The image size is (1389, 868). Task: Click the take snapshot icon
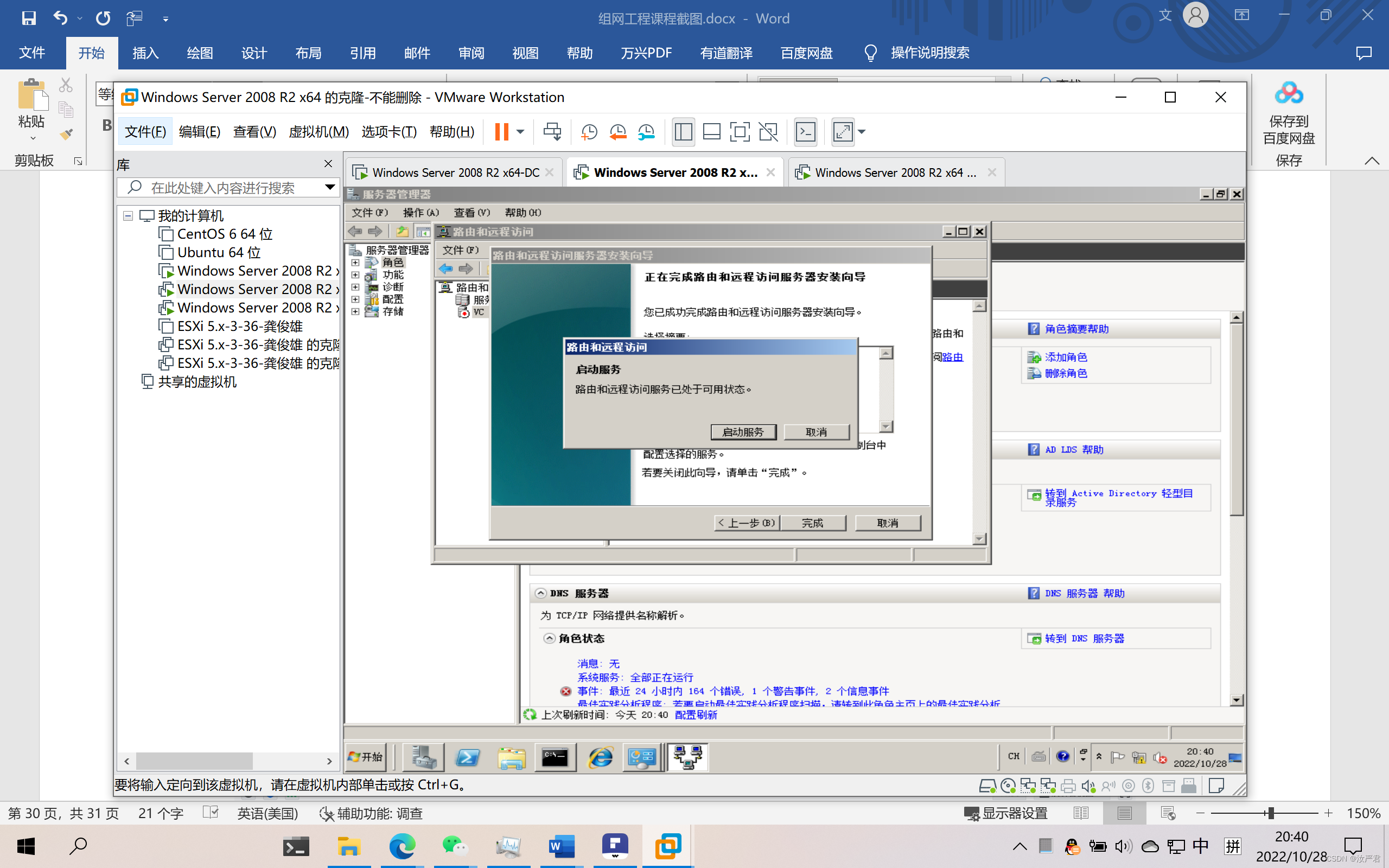tap(589, 132)
